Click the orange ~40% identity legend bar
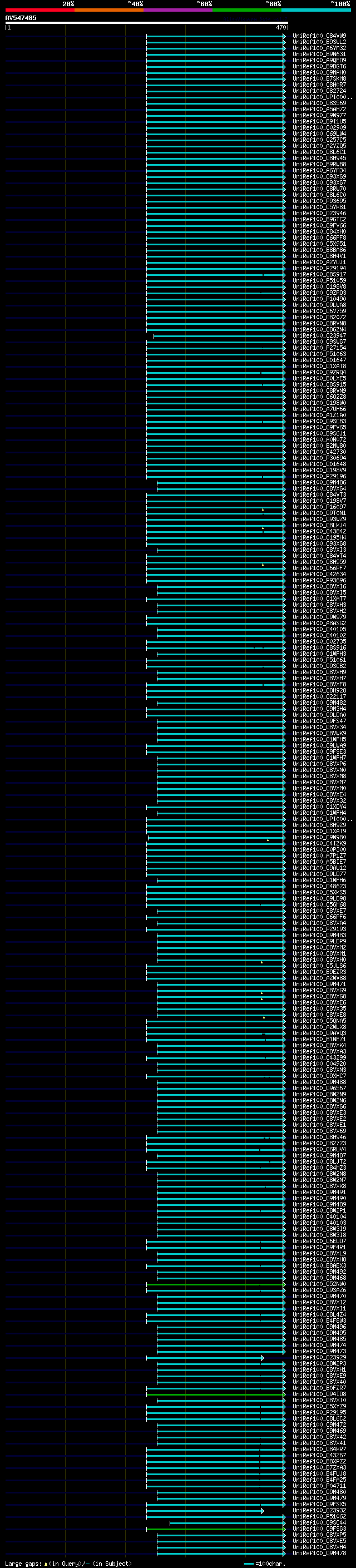The height and width of the screenshot is (1568, 356). [109, 10]
